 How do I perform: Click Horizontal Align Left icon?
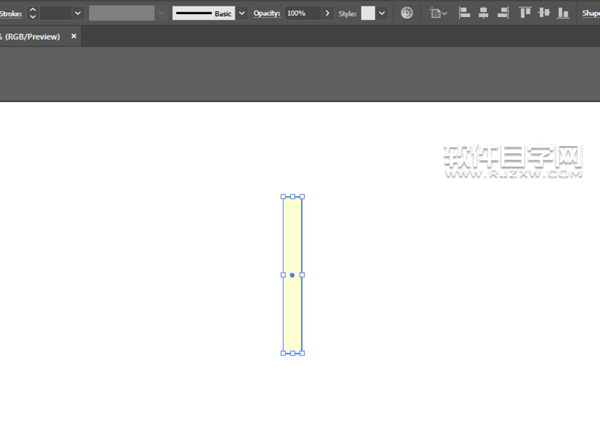(x=464, y=13)
